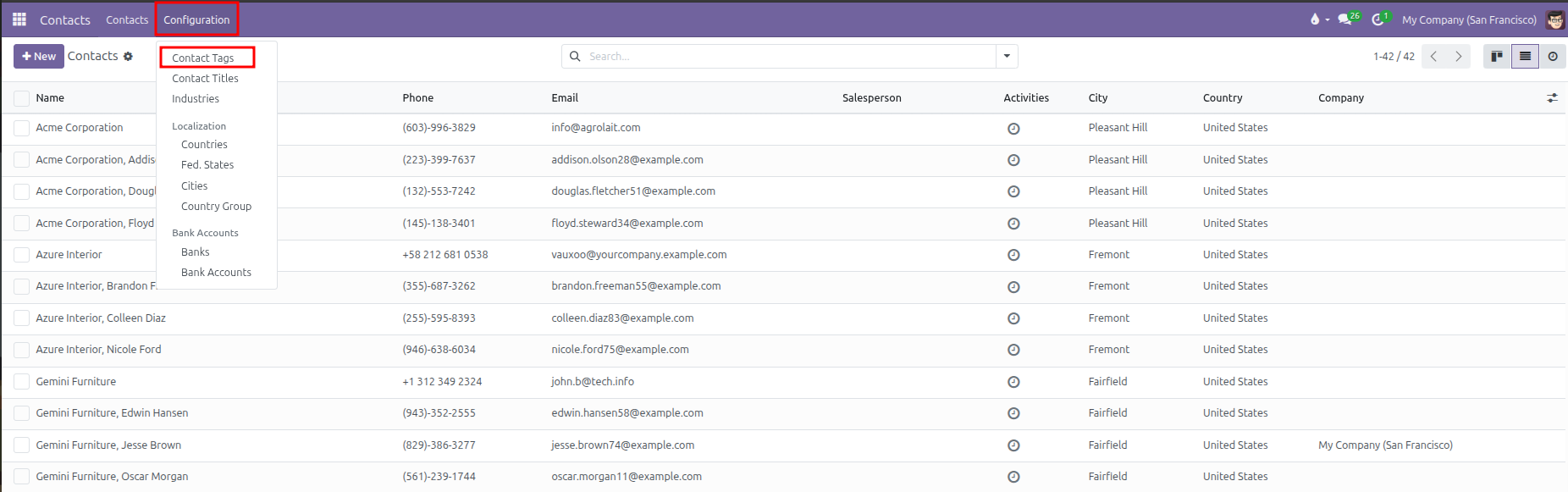1568x492 pixels.
Task: Click the Contacts app name in navbar
Action: (65, 19)
